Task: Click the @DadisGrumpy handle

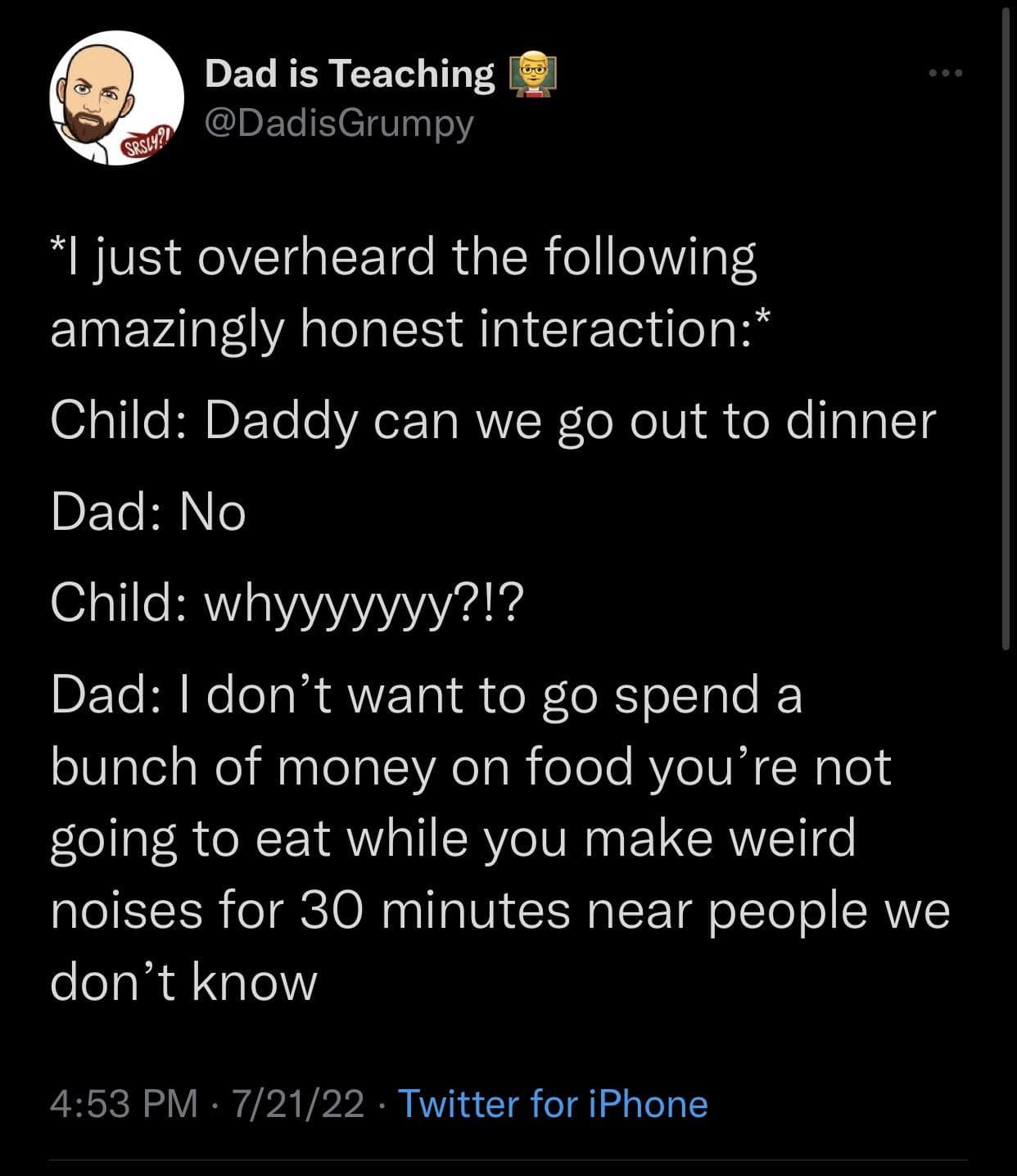Action: [338, 124]
